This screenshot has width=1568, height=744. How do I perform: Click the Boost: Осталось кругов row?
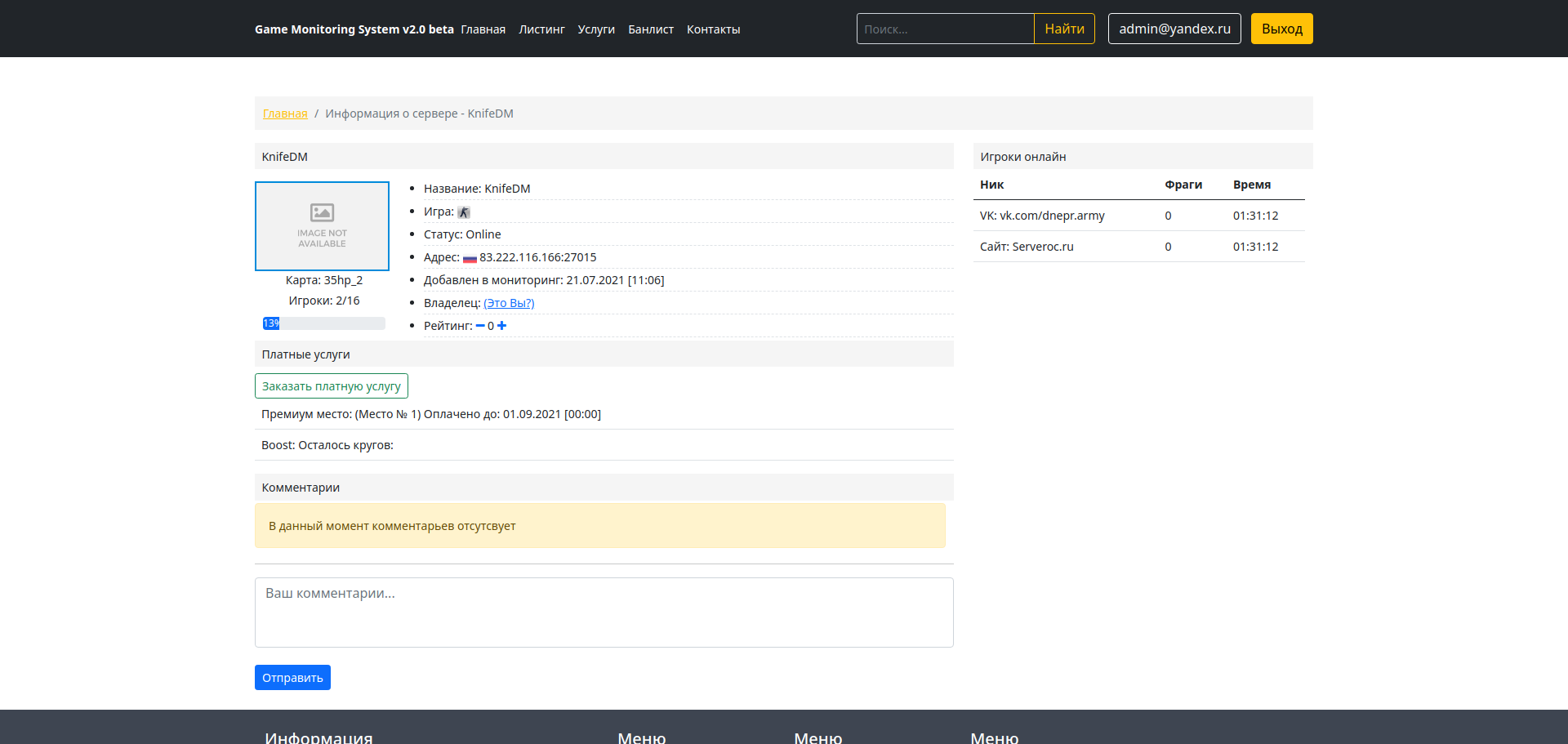[x=604, y=445]
